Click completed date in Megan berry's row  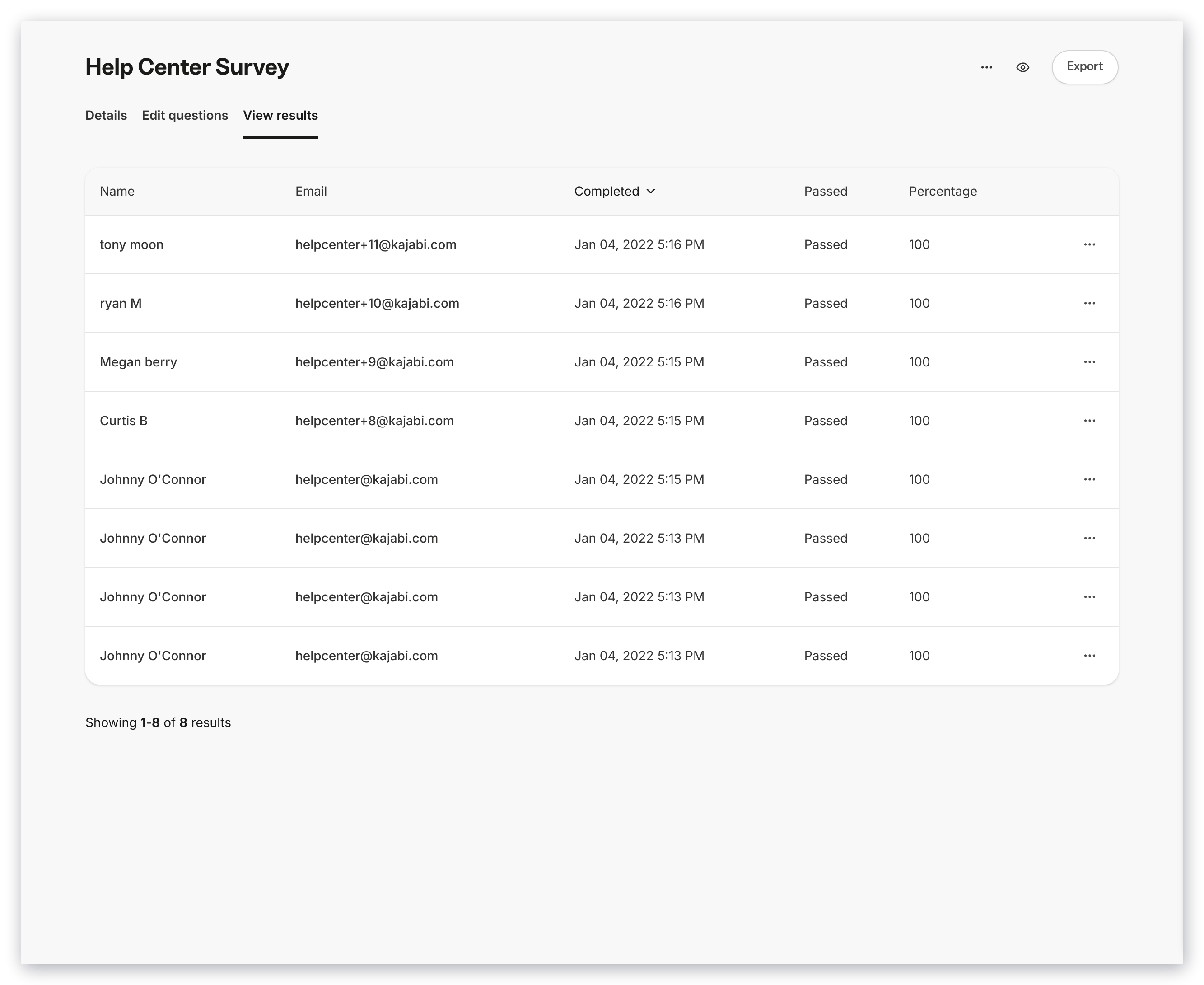pos(639,362)
